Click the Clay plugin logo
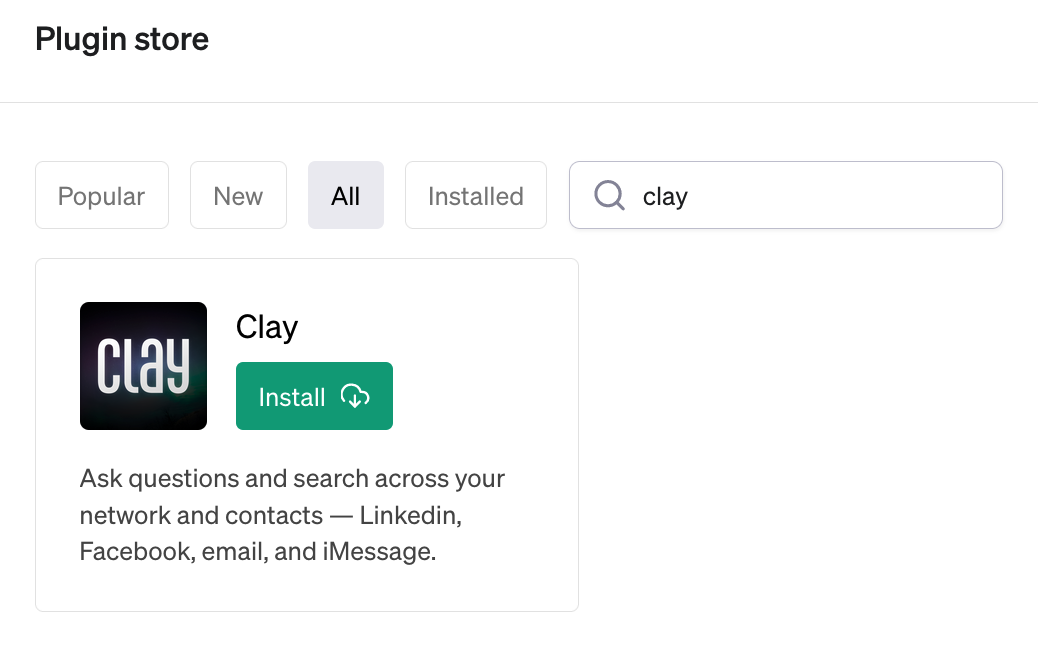 coord(143,366)
